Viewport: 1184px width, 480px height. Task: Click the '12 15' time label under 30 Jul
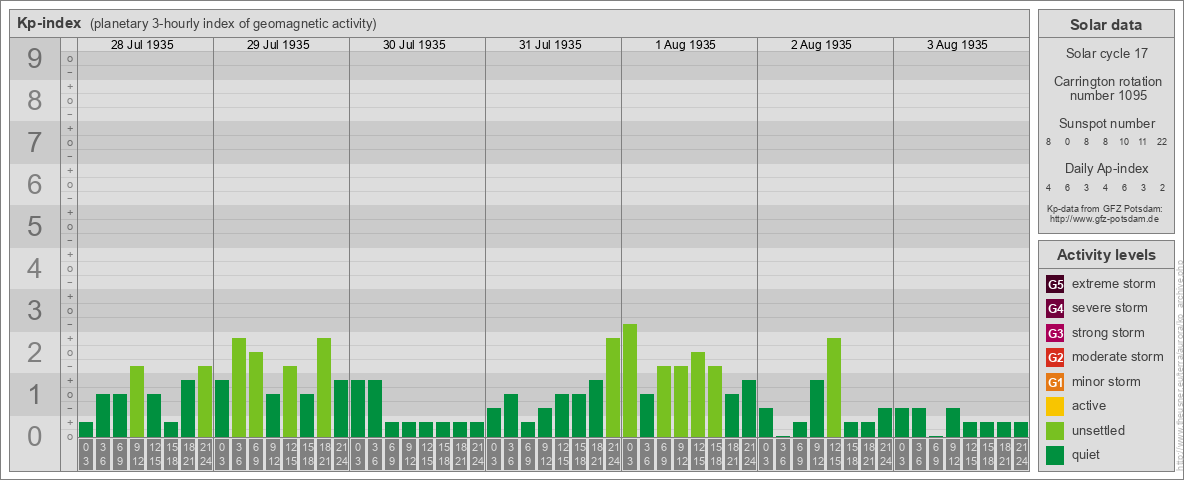pyautogui.click(x=426, y=455)
